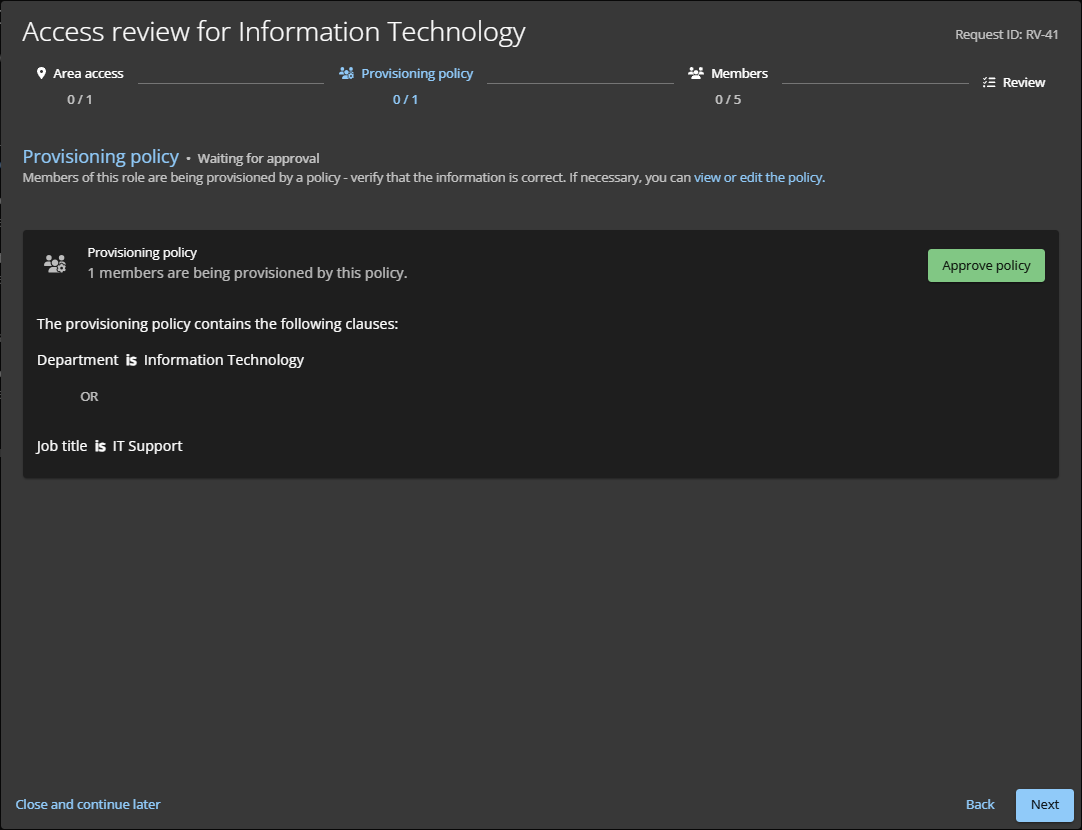
Task: Switch to the Members step
Action: (739, 74)
